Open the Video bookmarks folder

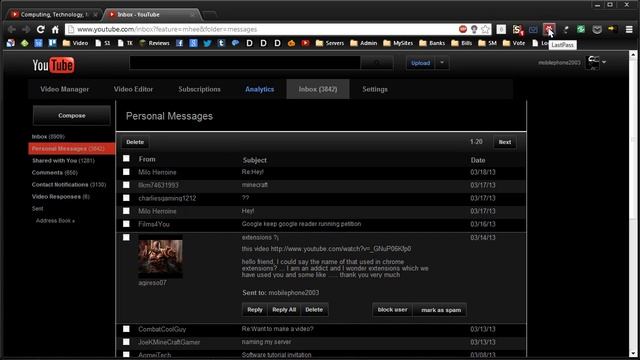click(x=76, y=43)
